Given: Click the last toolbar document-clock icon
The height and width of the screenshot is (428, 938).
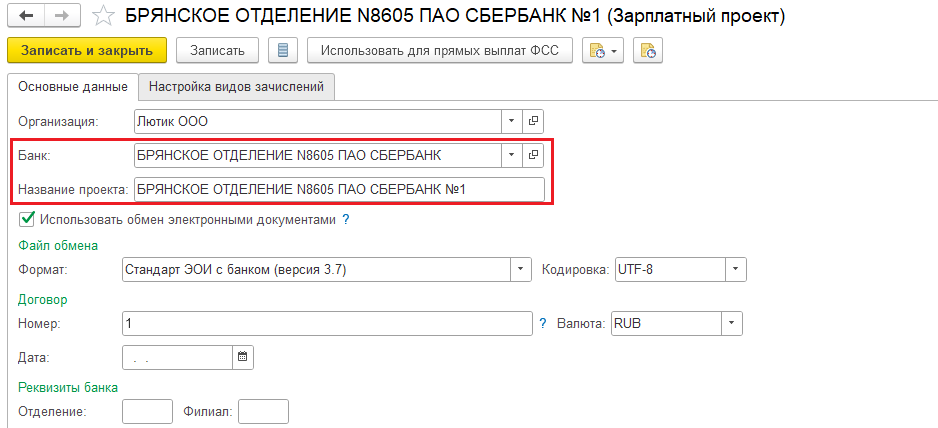Looking at the screenshot, I should tap(648, 51).
